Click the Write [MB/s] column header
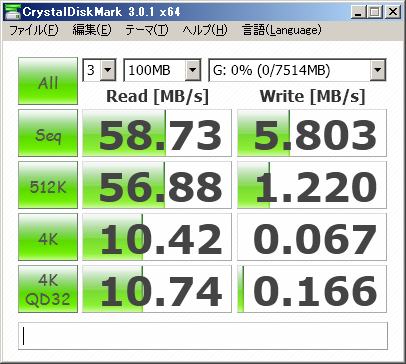Screen dimensions: 406x364 pos(312,96)
